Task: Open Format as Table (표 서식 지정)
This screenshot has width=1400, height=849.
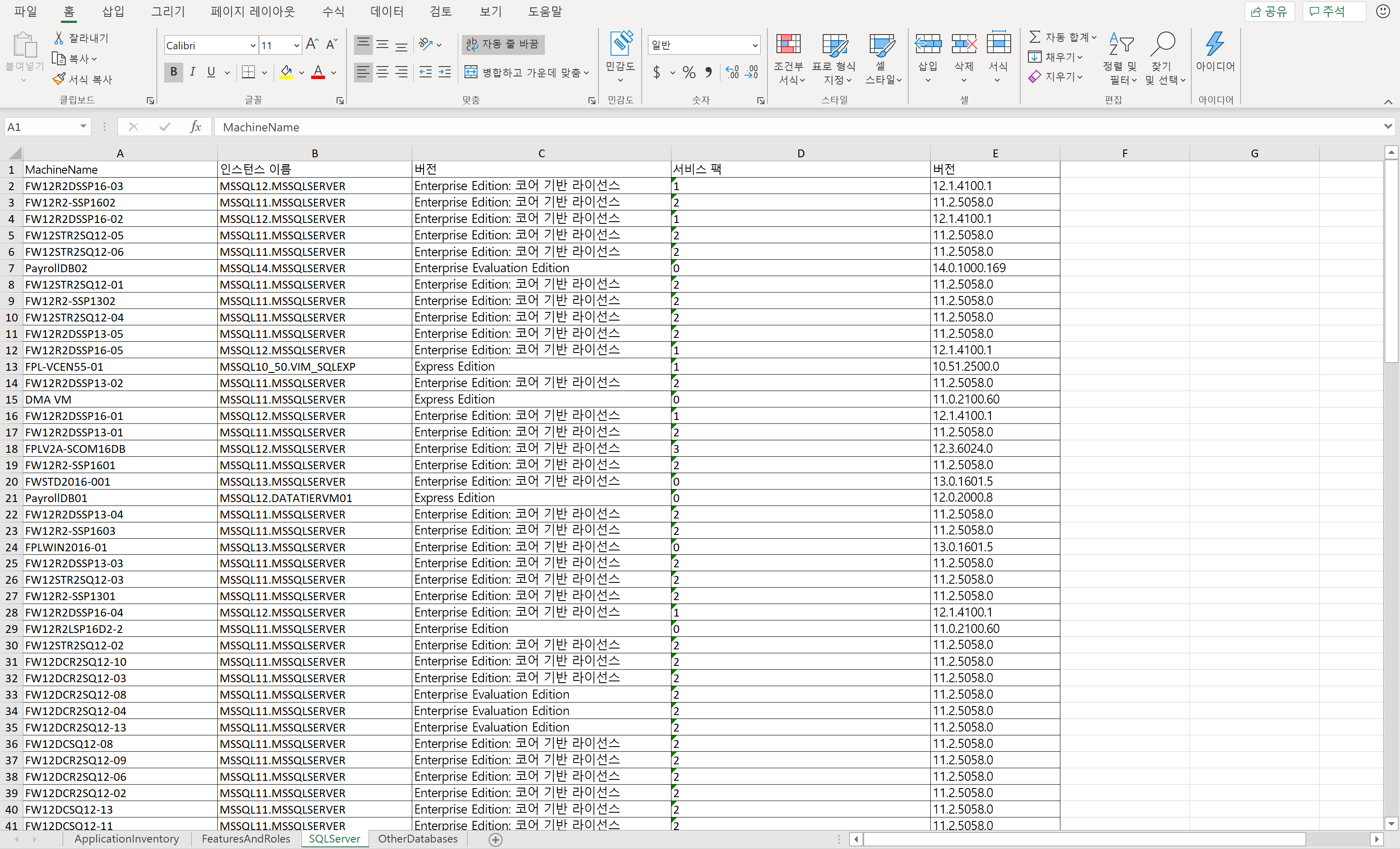Action: coord(834,58)
